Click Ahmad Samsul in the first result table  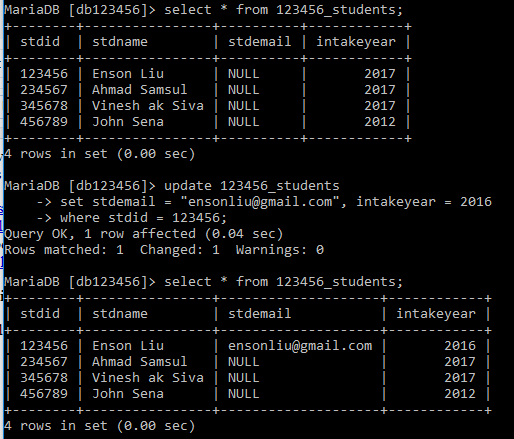140,90
